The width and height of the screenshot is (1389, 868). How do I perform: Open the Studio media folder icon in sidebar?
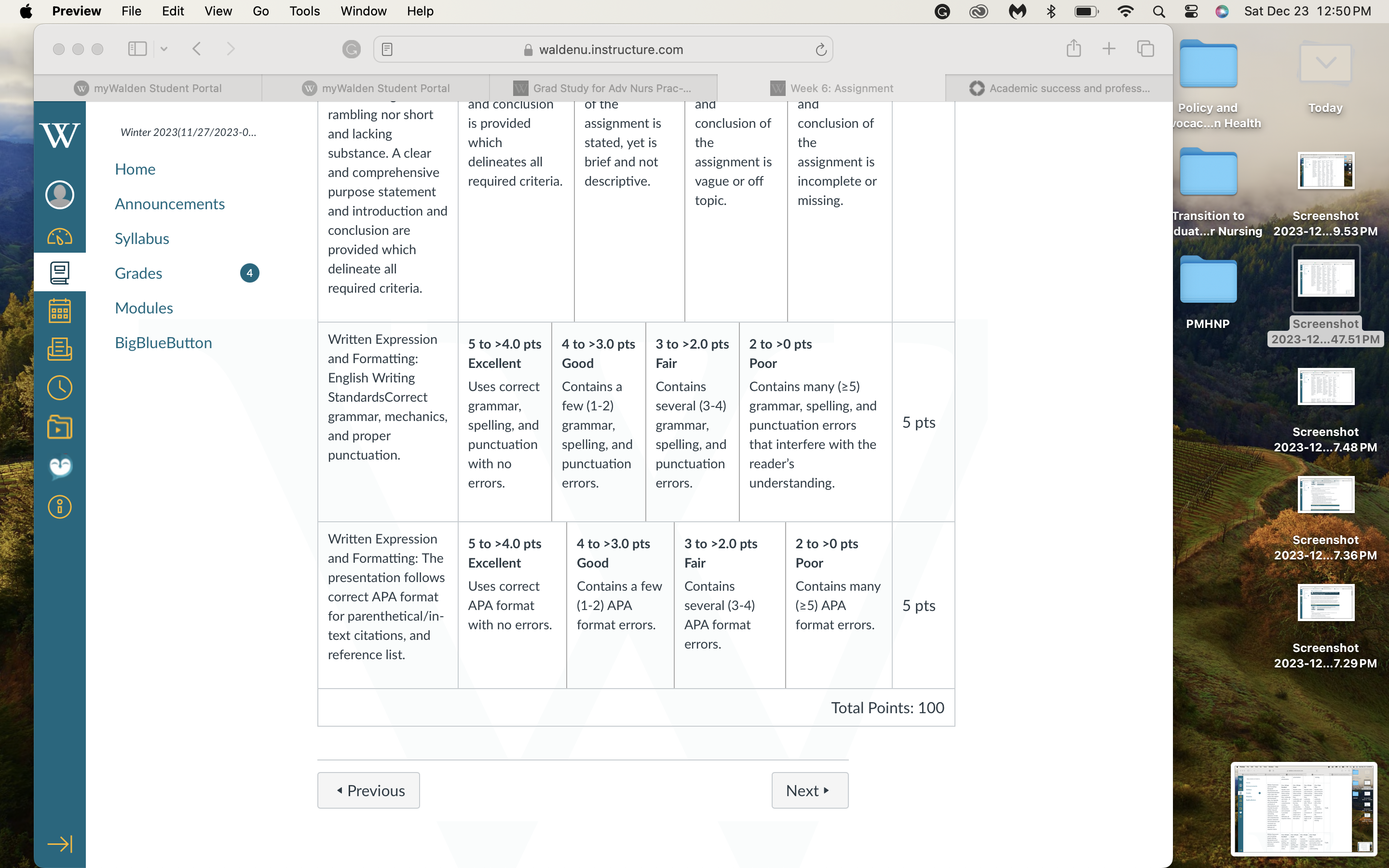point(60,427)
